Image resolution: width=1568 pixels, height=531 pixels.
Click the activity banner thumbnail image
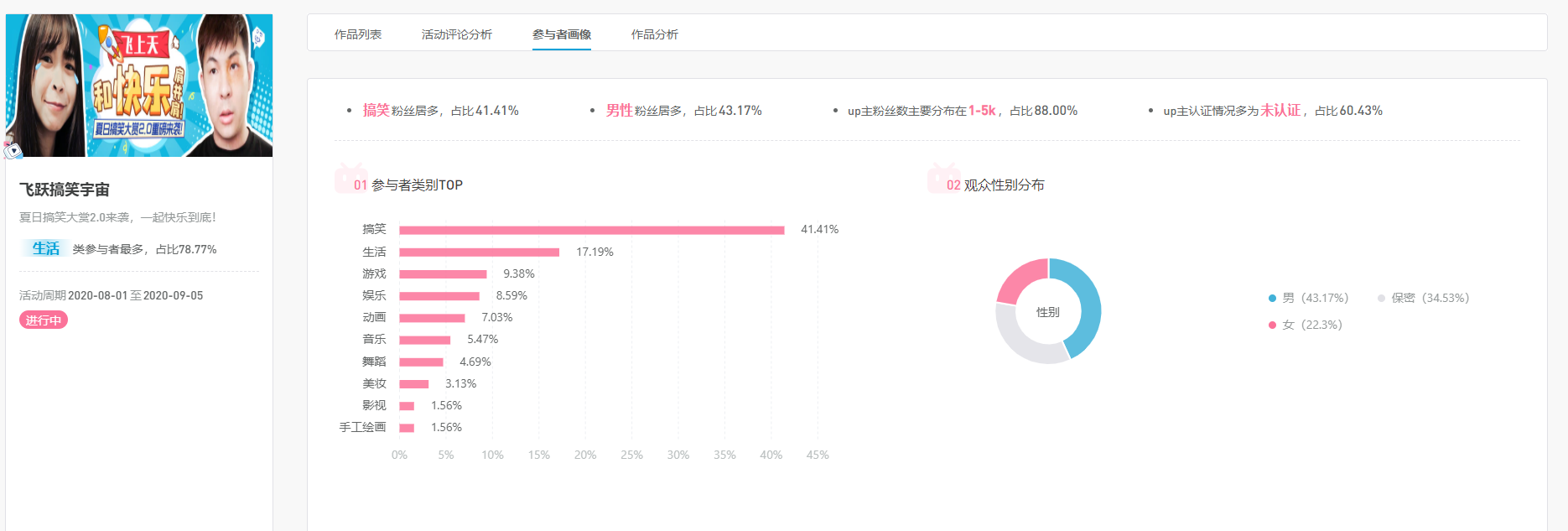(139, 86)
